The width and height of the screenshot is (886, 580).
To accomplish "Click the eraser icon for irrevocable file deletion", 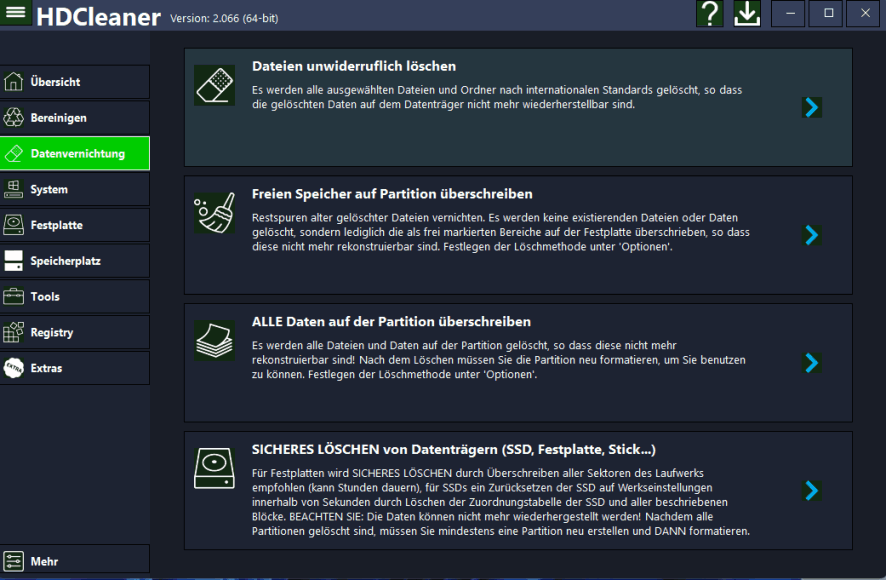I will (x=214, y=86).
